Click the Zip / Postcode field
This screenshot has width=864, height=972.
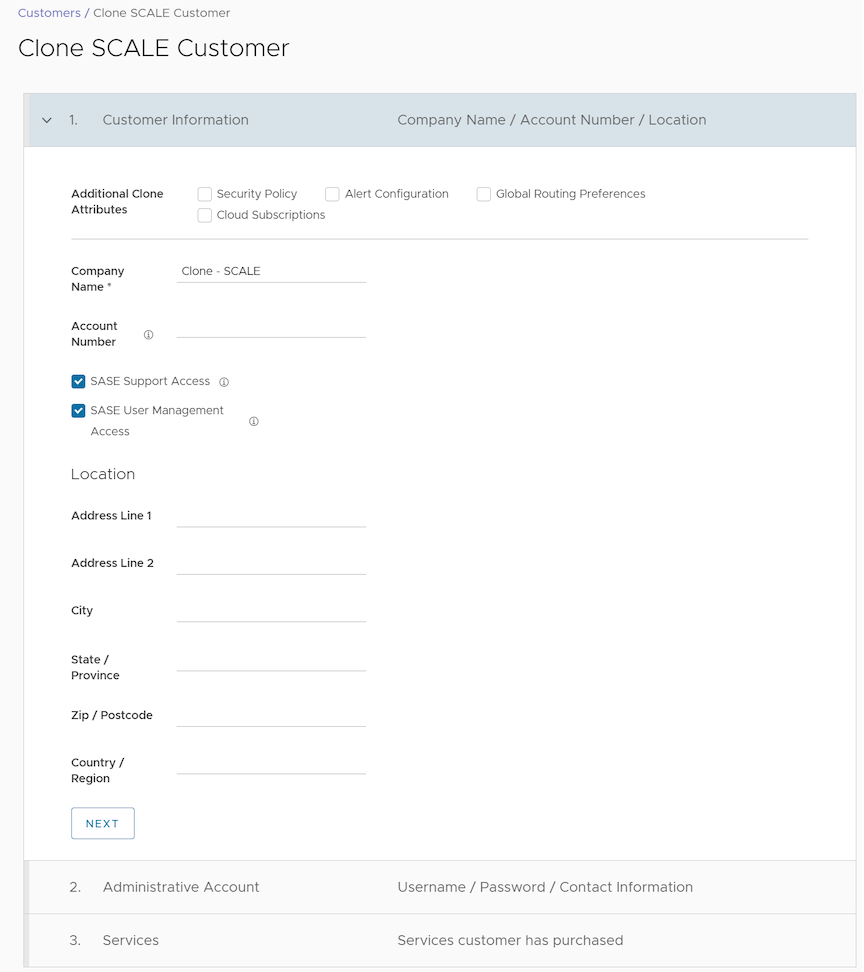click(x=271, y=716)
